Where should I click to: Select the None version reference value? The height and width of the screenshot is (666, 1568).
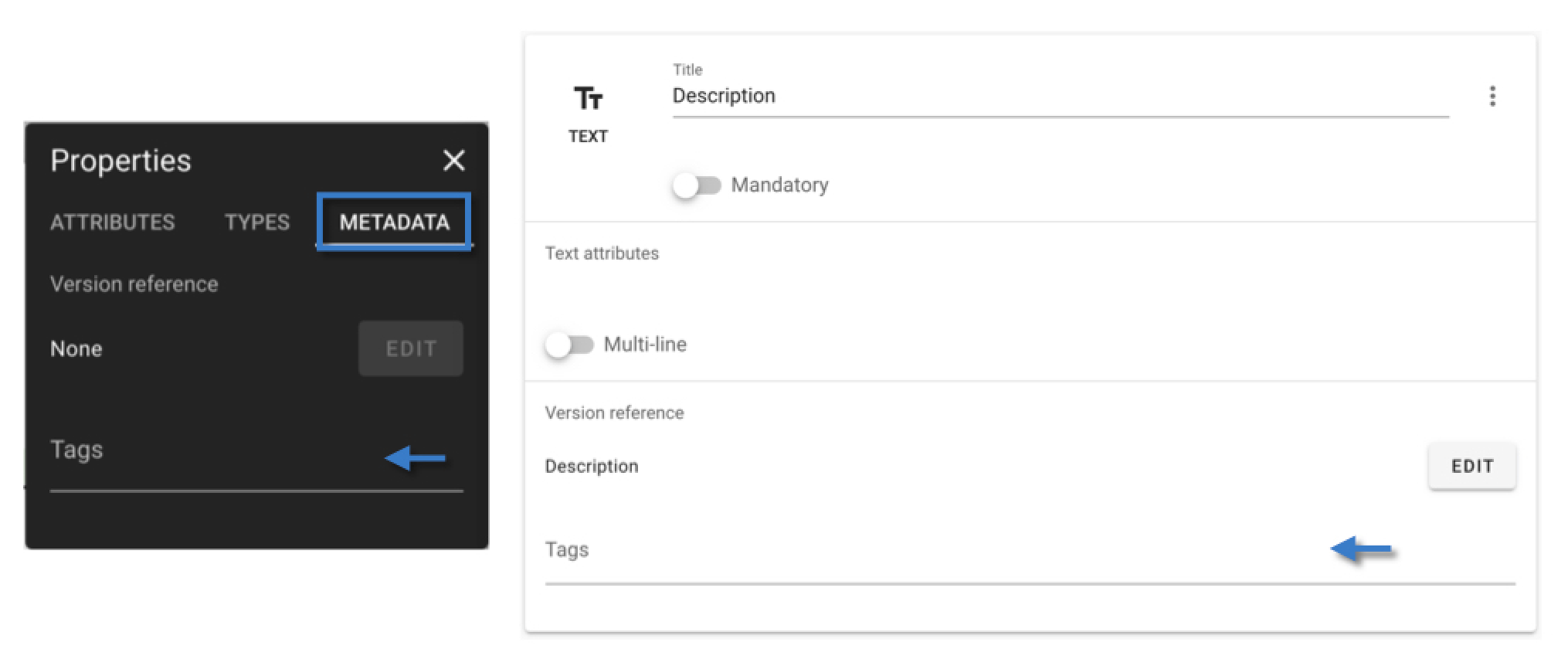click(76, 348)
